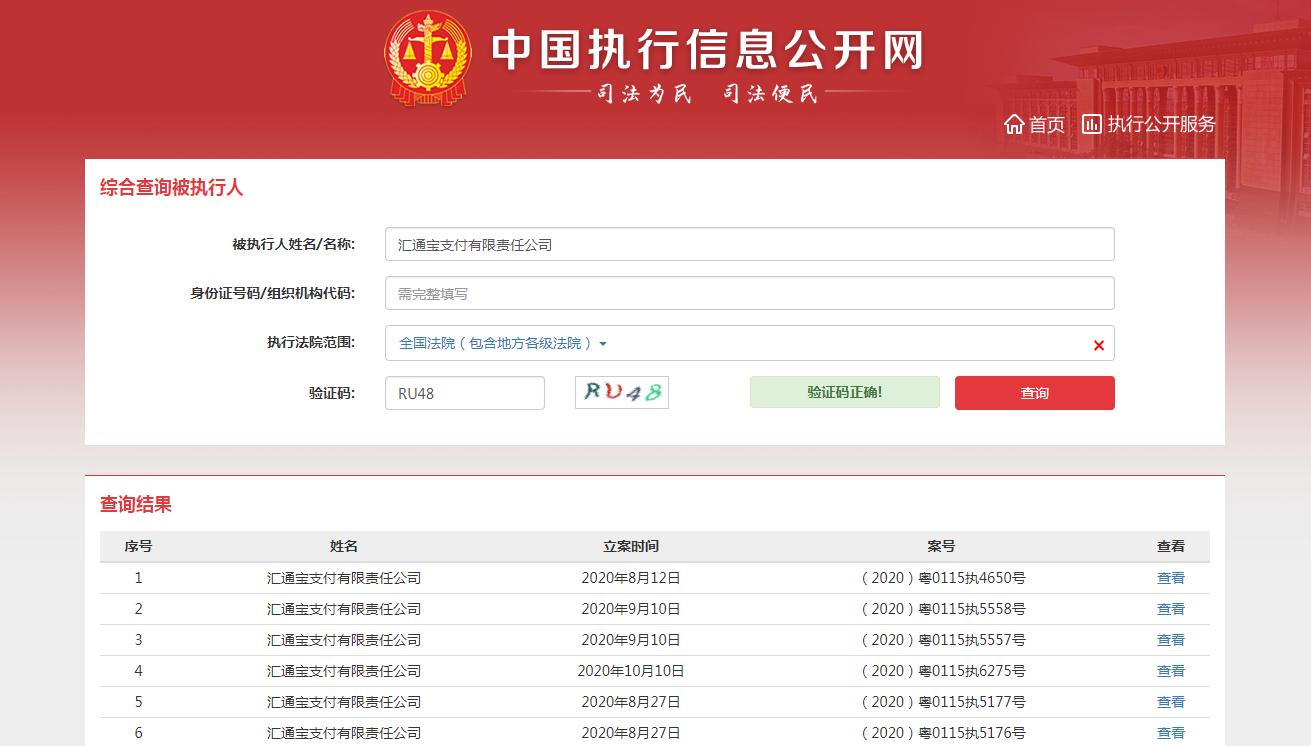Click the 验证码正确 confirmation button
1311x746 pixels.
click(x=844, y=392)
